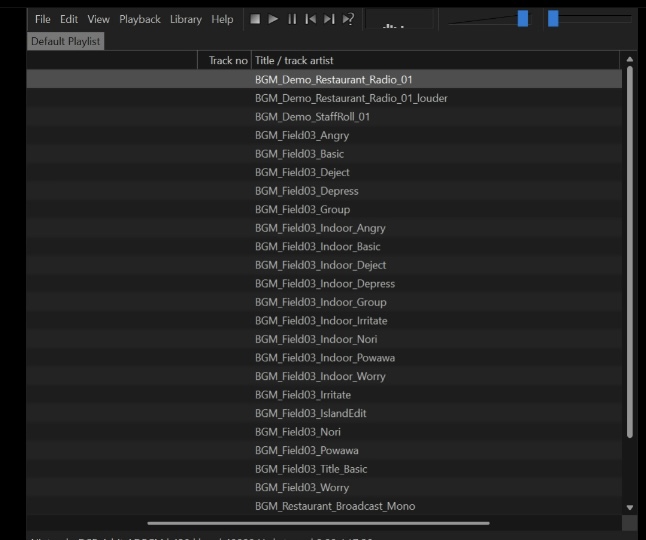Select track BGM_Field03_Indoor_Depress
Image resolution: width=646 pixels, height=540 pixels.
(x=324, y=283)
